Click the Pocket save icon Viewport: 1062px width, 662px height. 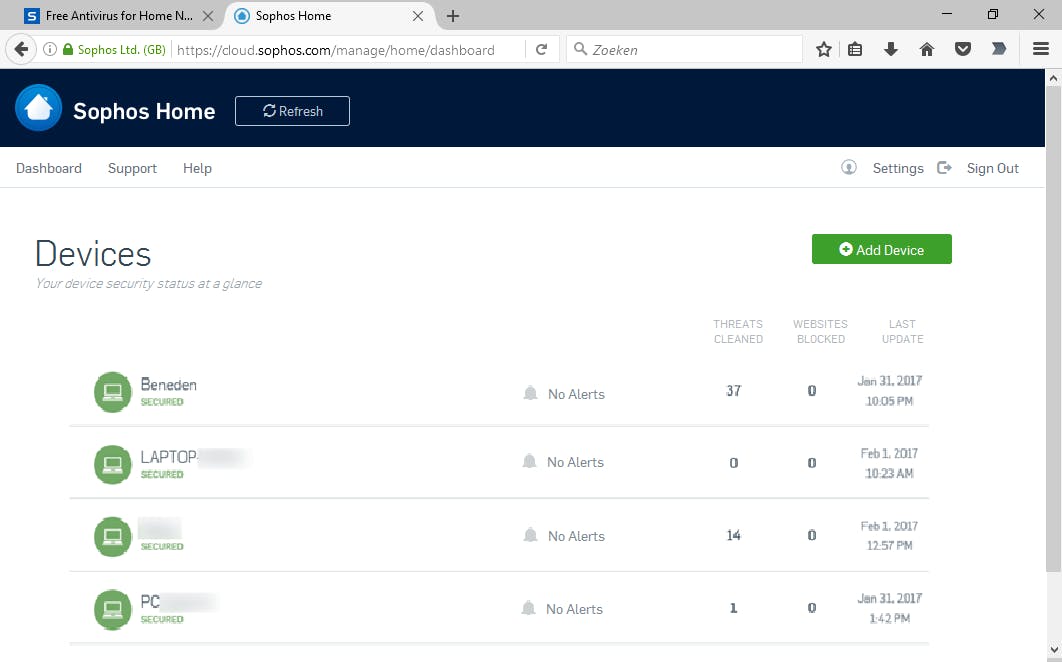click(x=962, y=49)
